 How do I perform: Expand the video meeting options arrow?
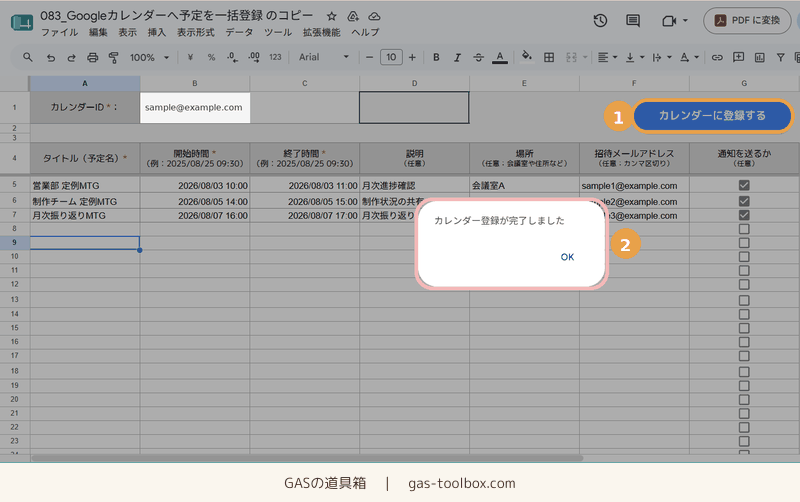[x=685, y=20]
